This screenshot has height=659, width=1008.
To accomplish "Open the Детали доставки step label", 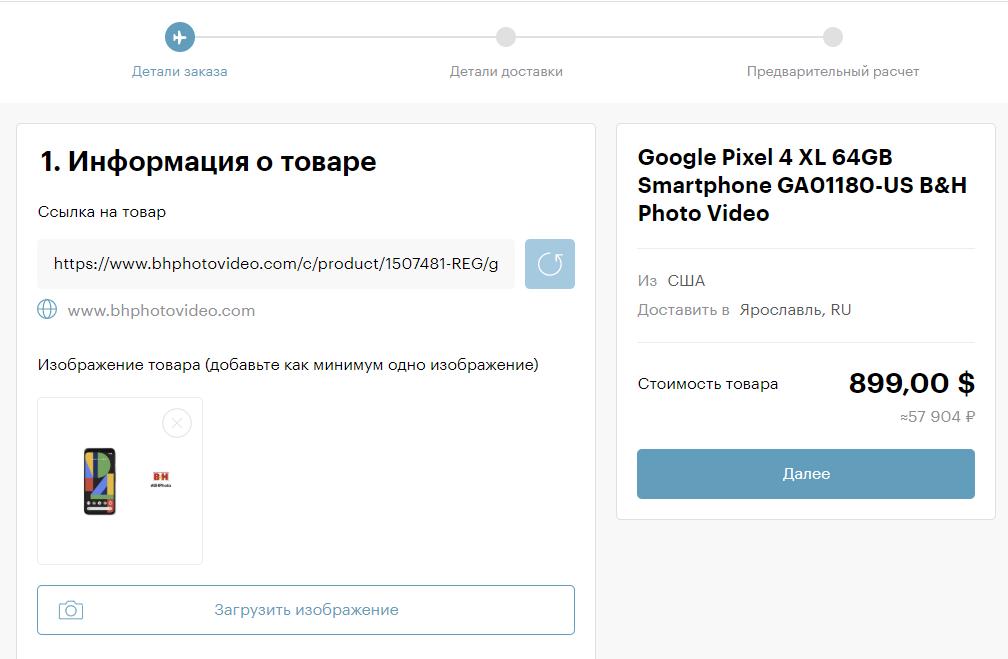I will click(x=506, y=71).
